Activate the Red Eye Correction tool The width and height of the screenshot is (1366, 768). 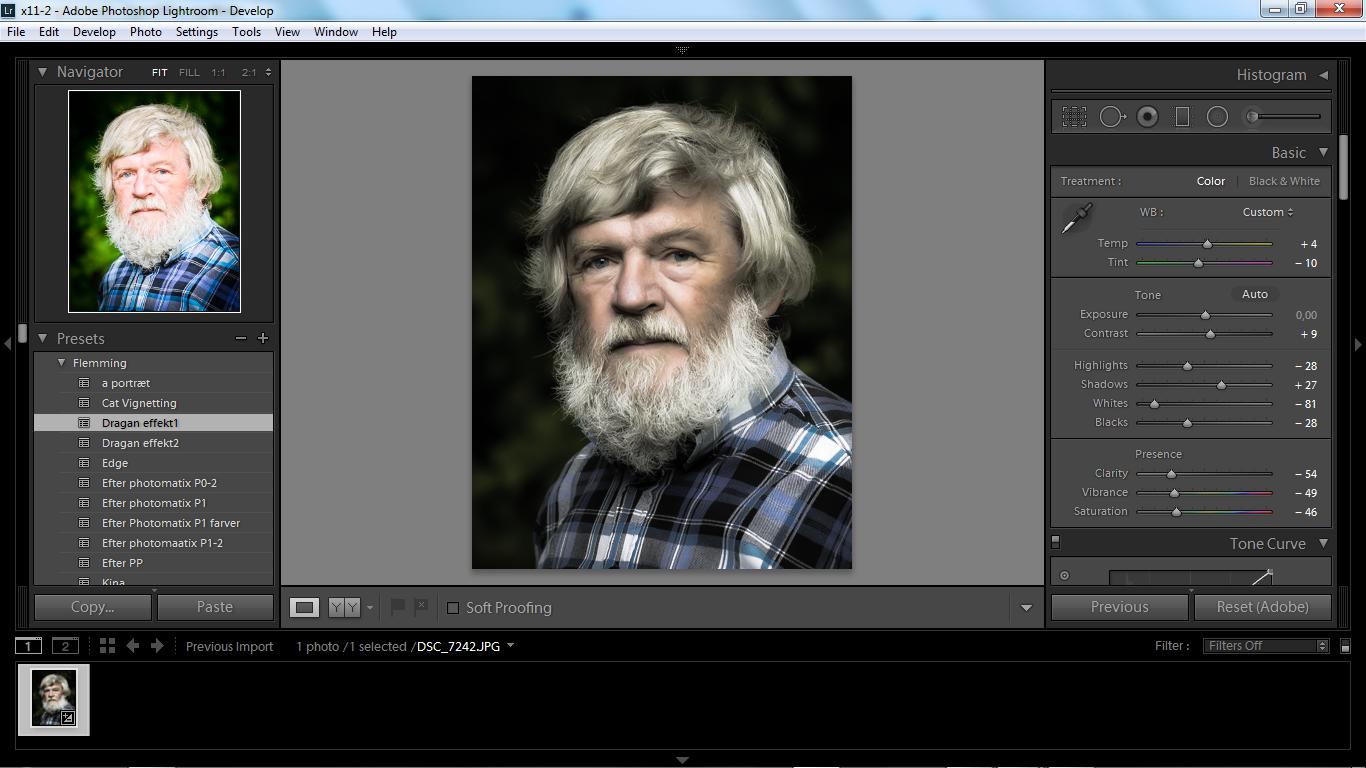1147,117
